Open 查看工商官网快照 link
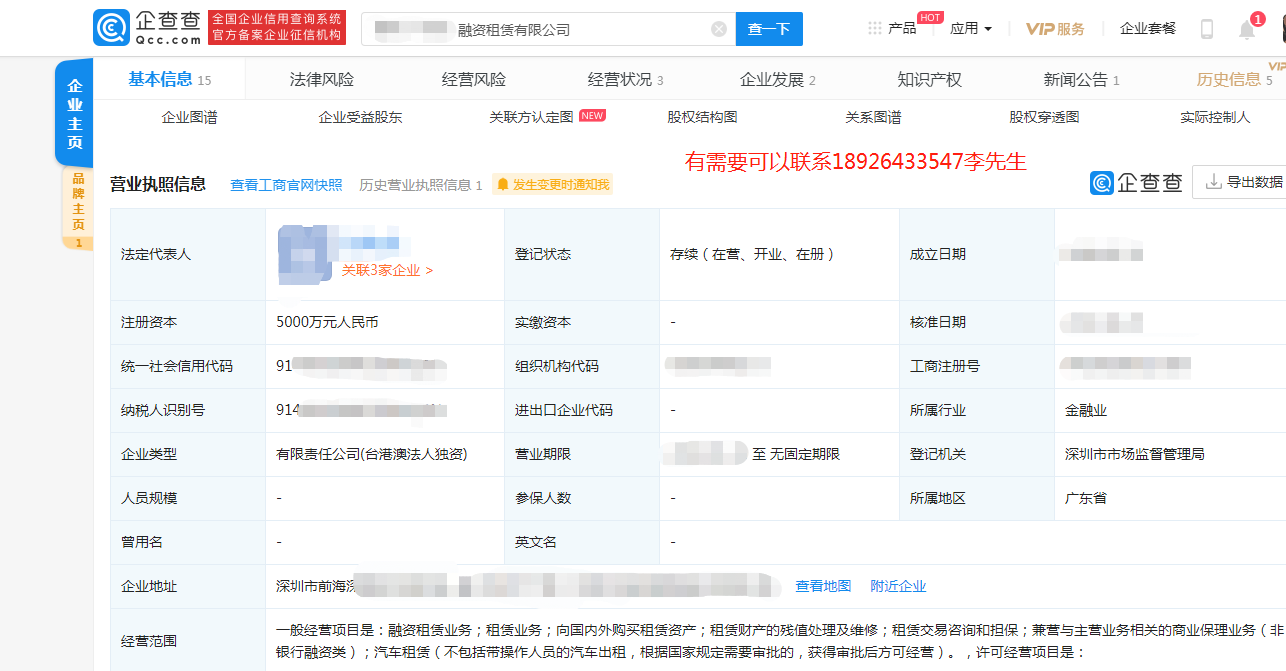 286,184
